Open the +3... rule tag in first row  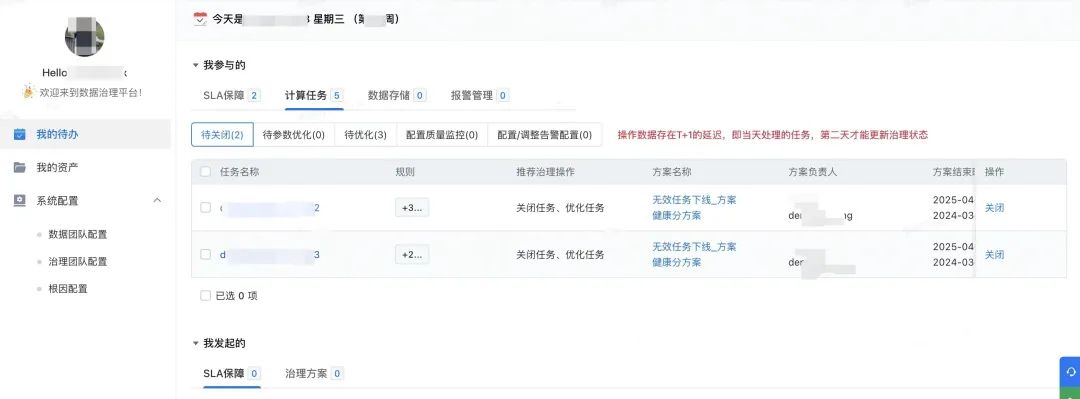point(412,208)
